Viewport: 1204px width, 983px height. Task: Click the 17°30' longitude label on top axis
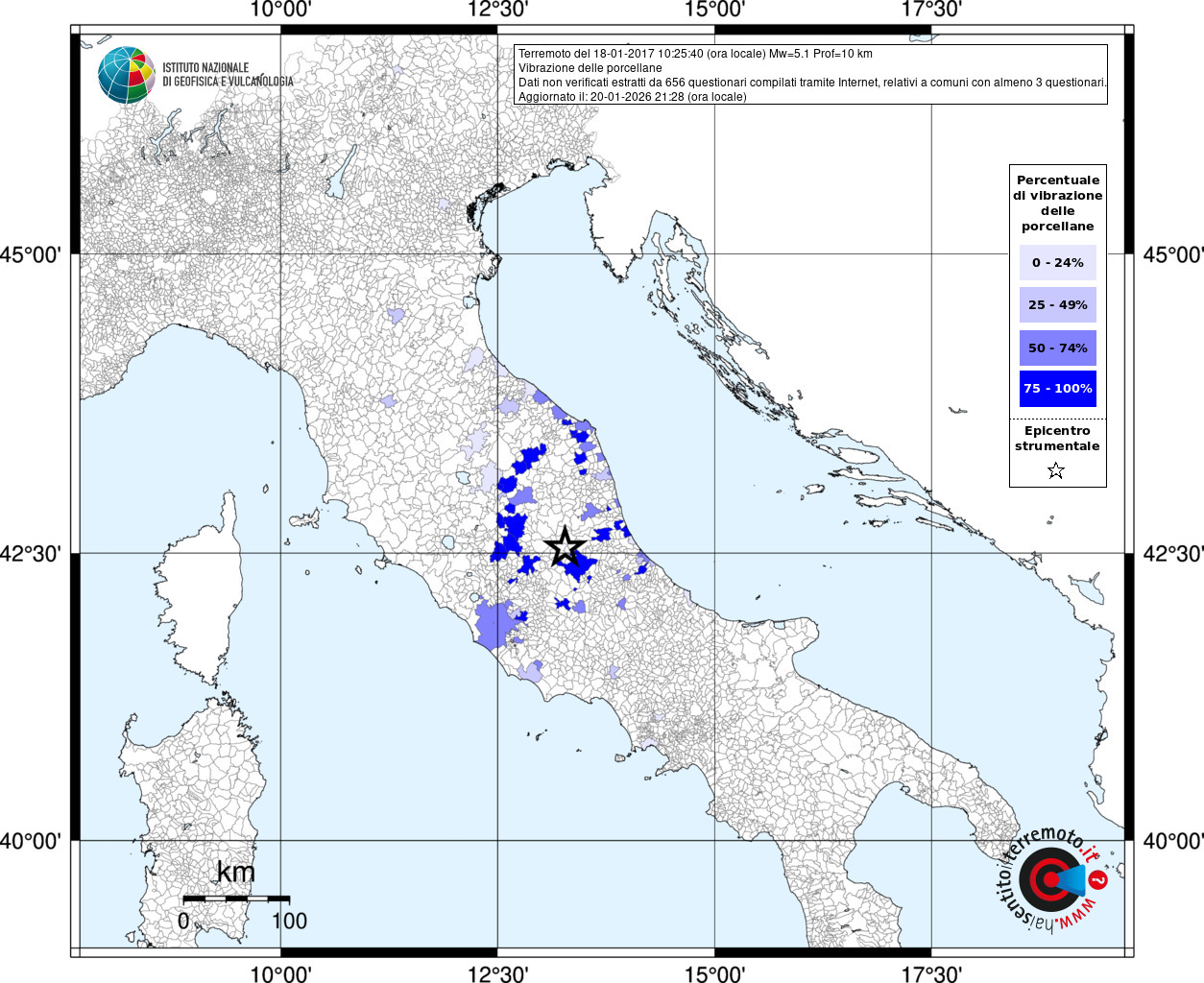coord(931,10)
